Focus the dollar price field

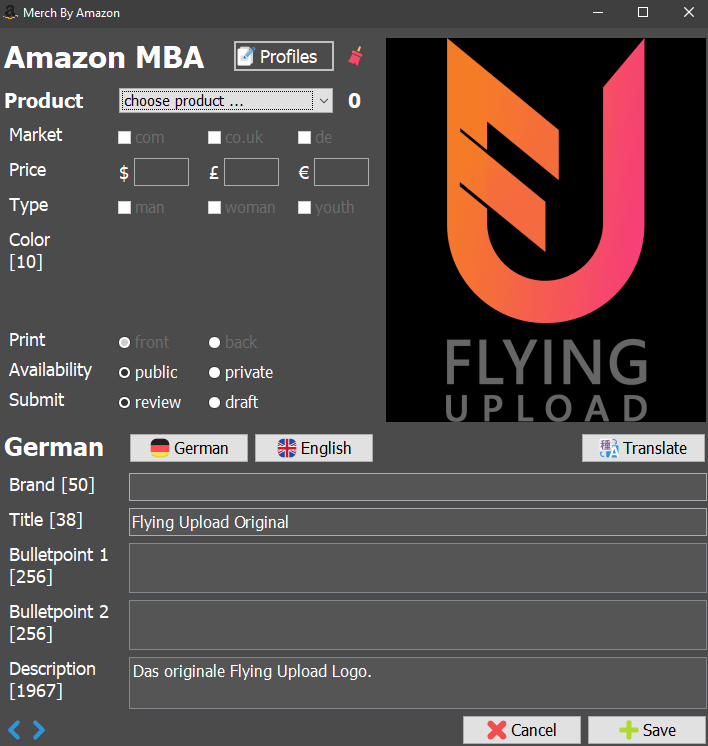[161, 172]
